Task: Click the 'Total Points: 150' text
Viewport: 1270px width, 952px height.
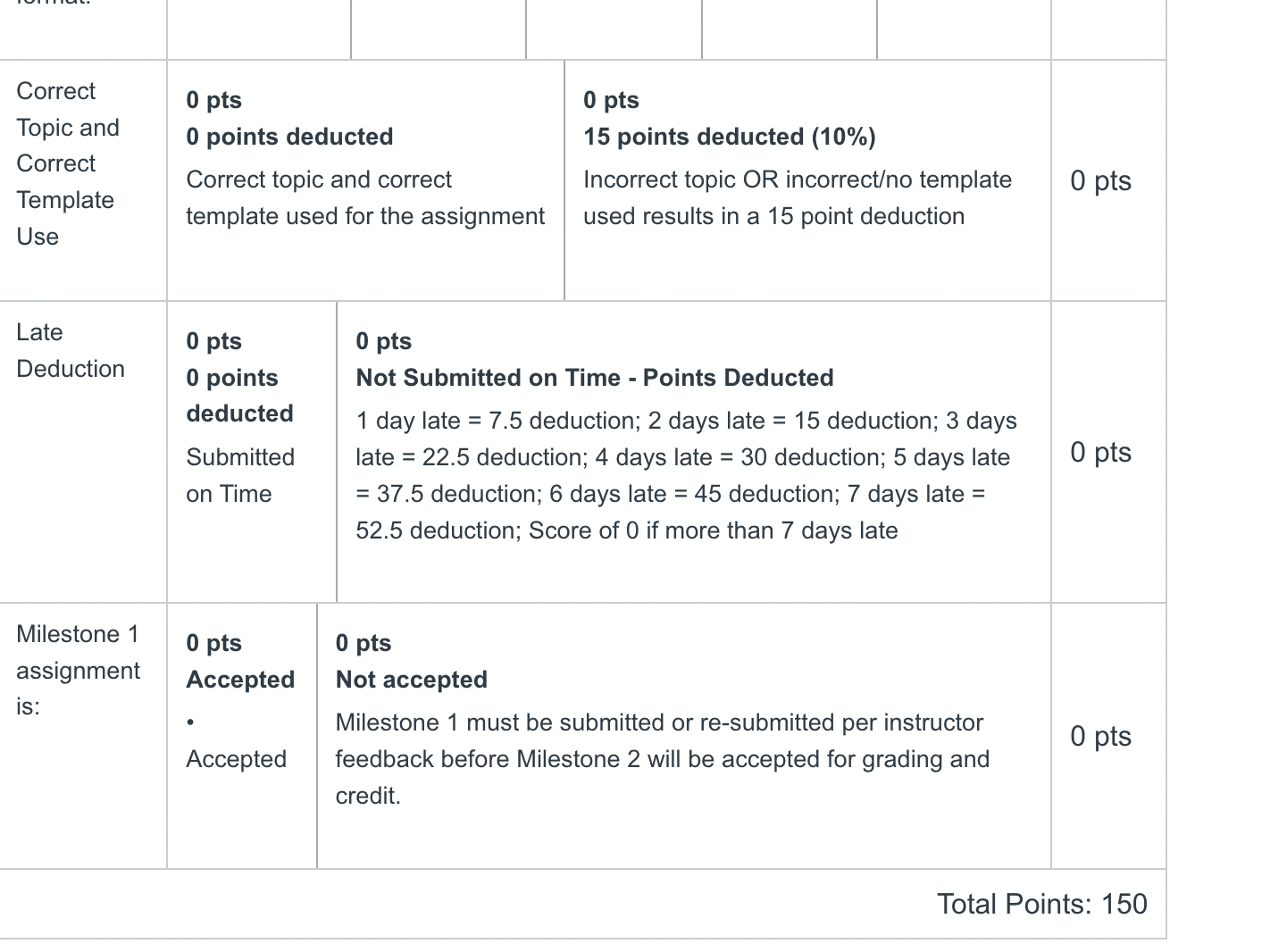Action: pos(1042,904)
